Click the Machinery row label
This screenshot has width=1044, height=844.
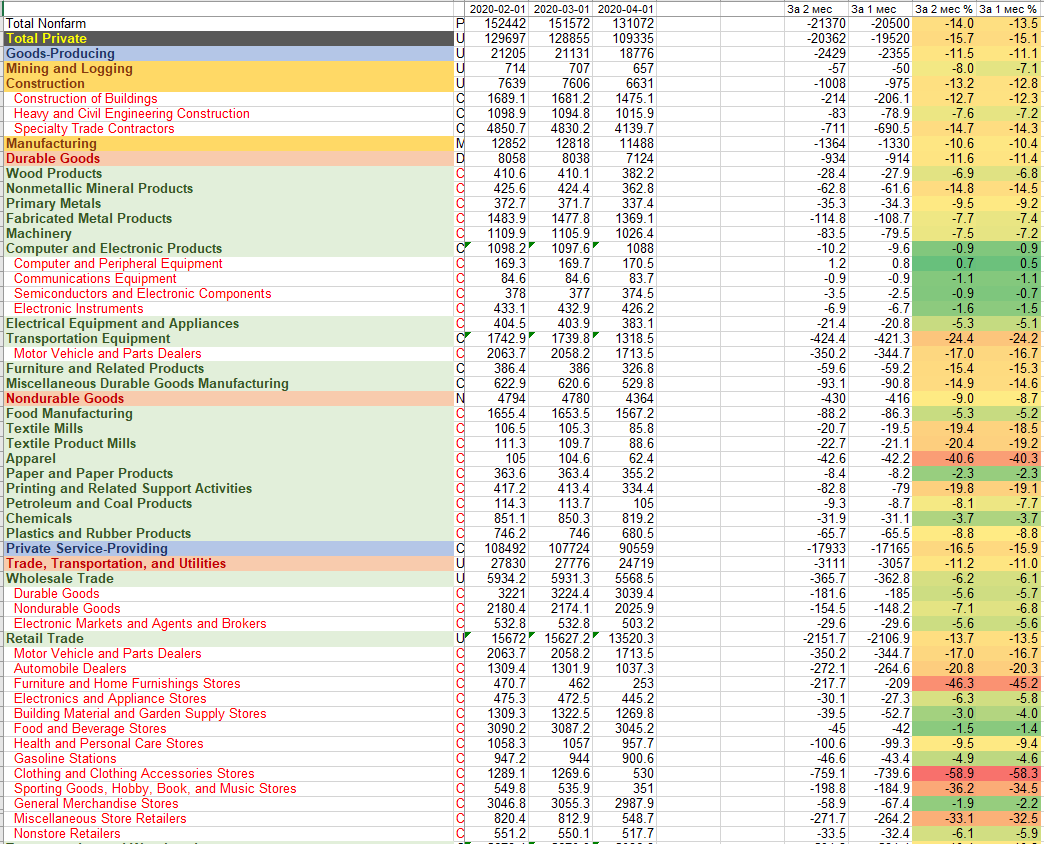point(39,233)
